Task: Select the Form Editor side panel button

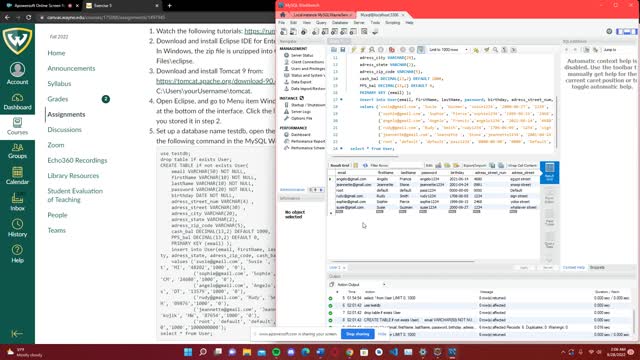Action: [549, 196]
